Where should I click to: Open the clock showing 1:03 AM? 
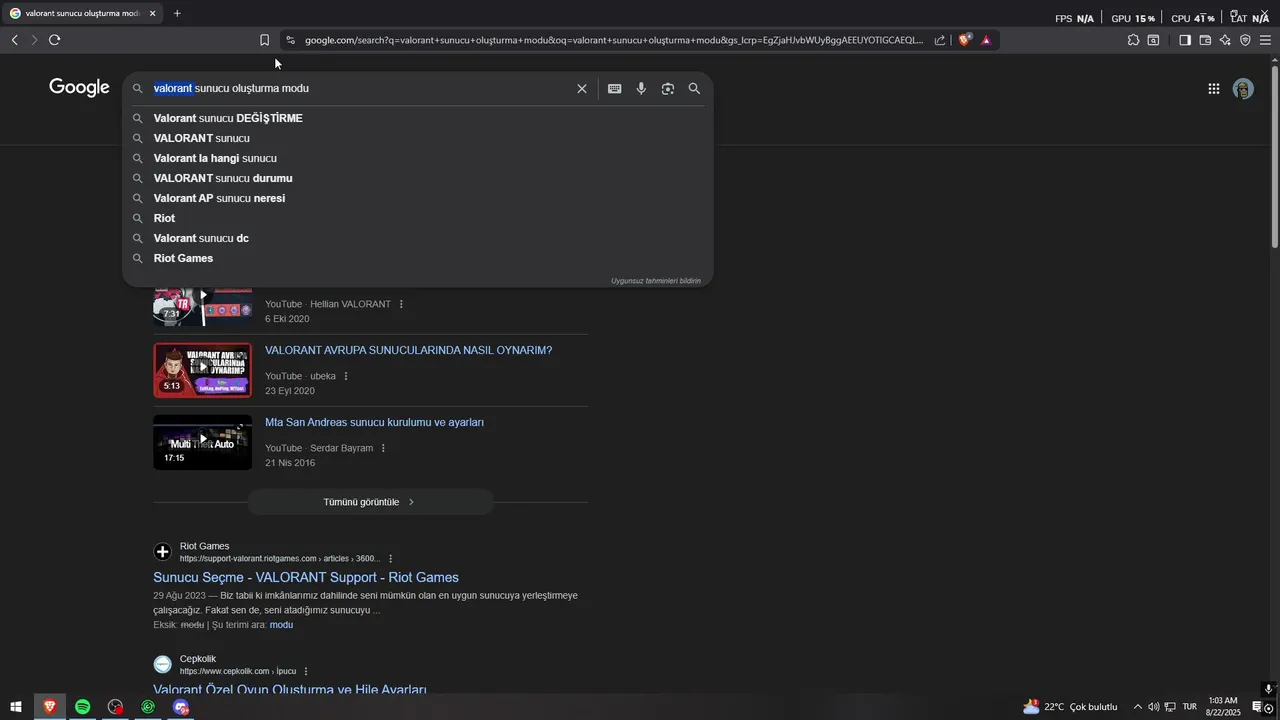click(x=1224, y=707)
